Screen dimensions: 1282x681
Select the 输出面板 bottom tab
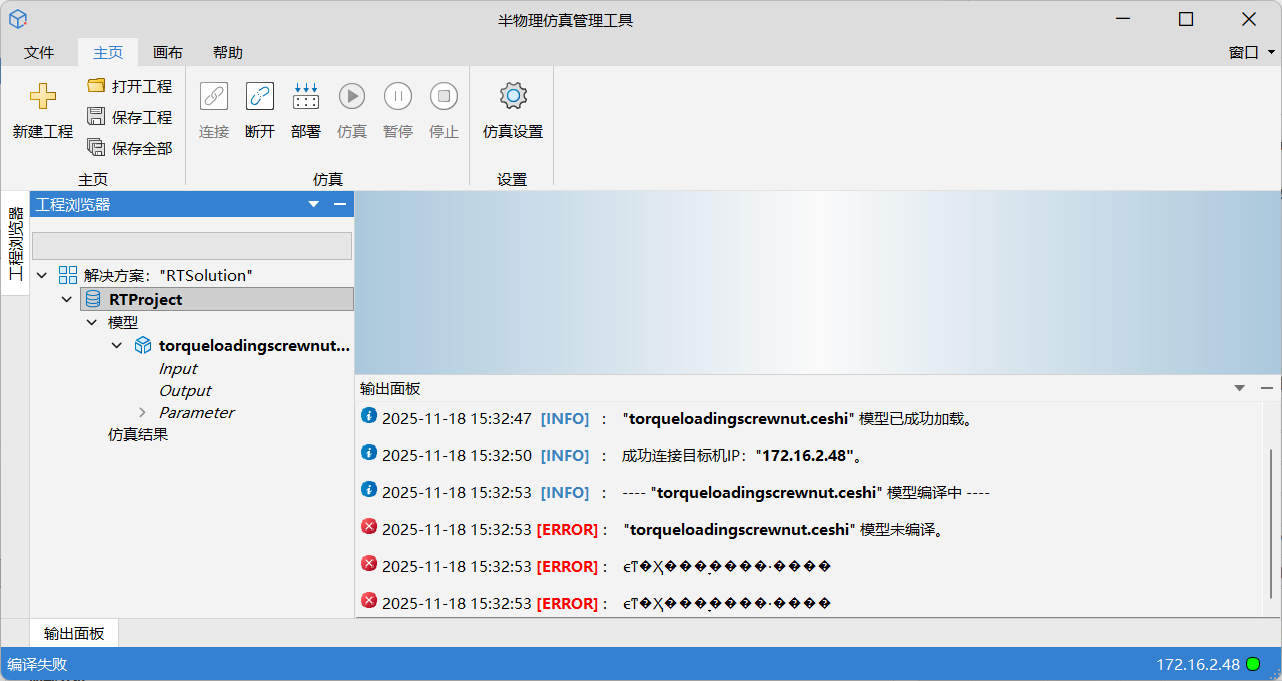click(x=74, y=633)
